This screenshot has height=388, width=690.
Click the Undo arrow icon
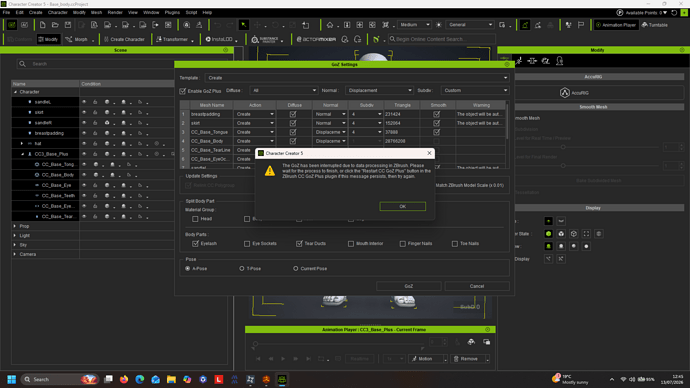pyautogui.click(x=217, y=25)
